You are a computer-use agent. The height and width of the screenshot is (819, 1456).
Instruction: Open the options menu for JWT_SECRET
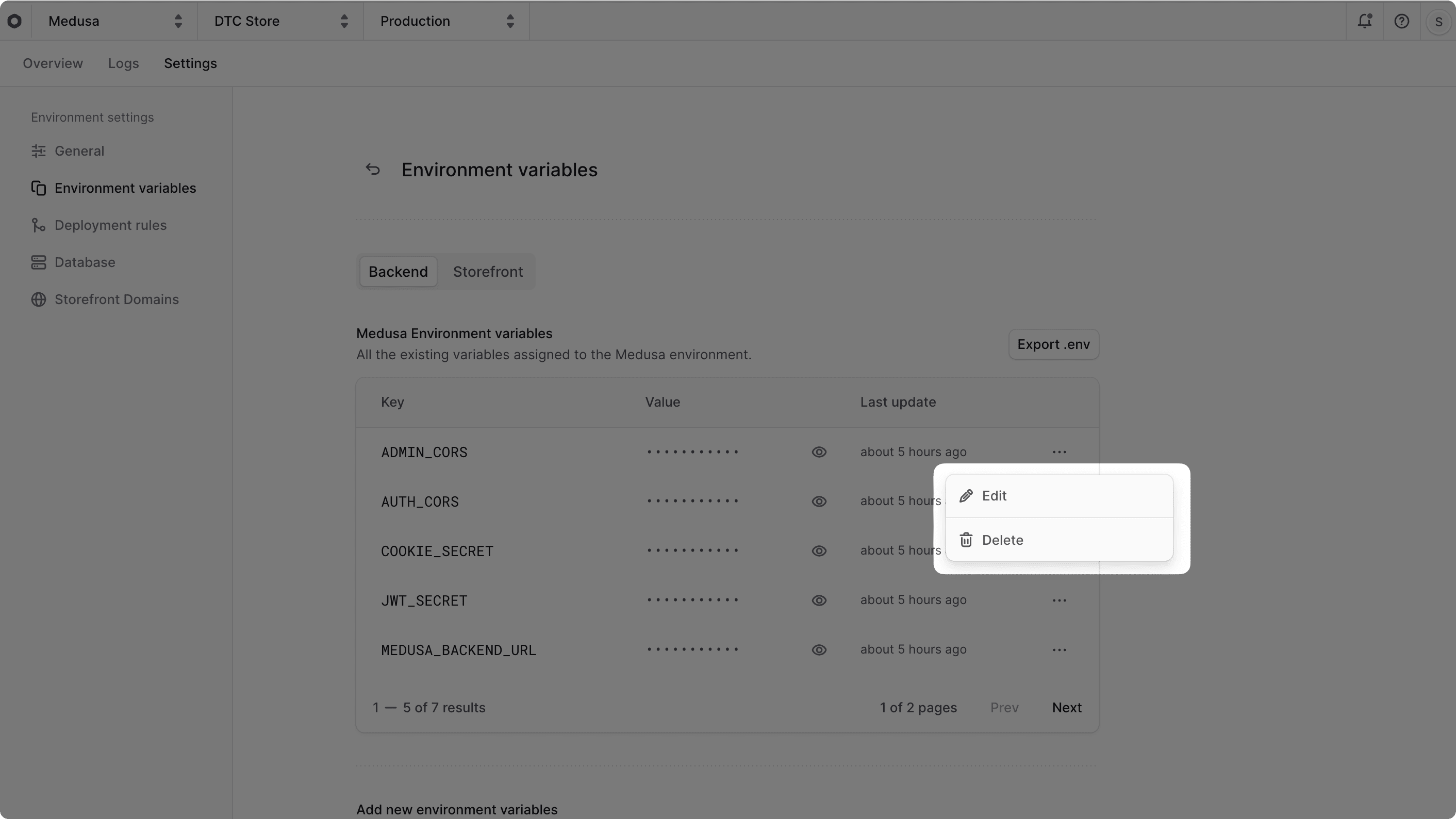[1059, 600]
